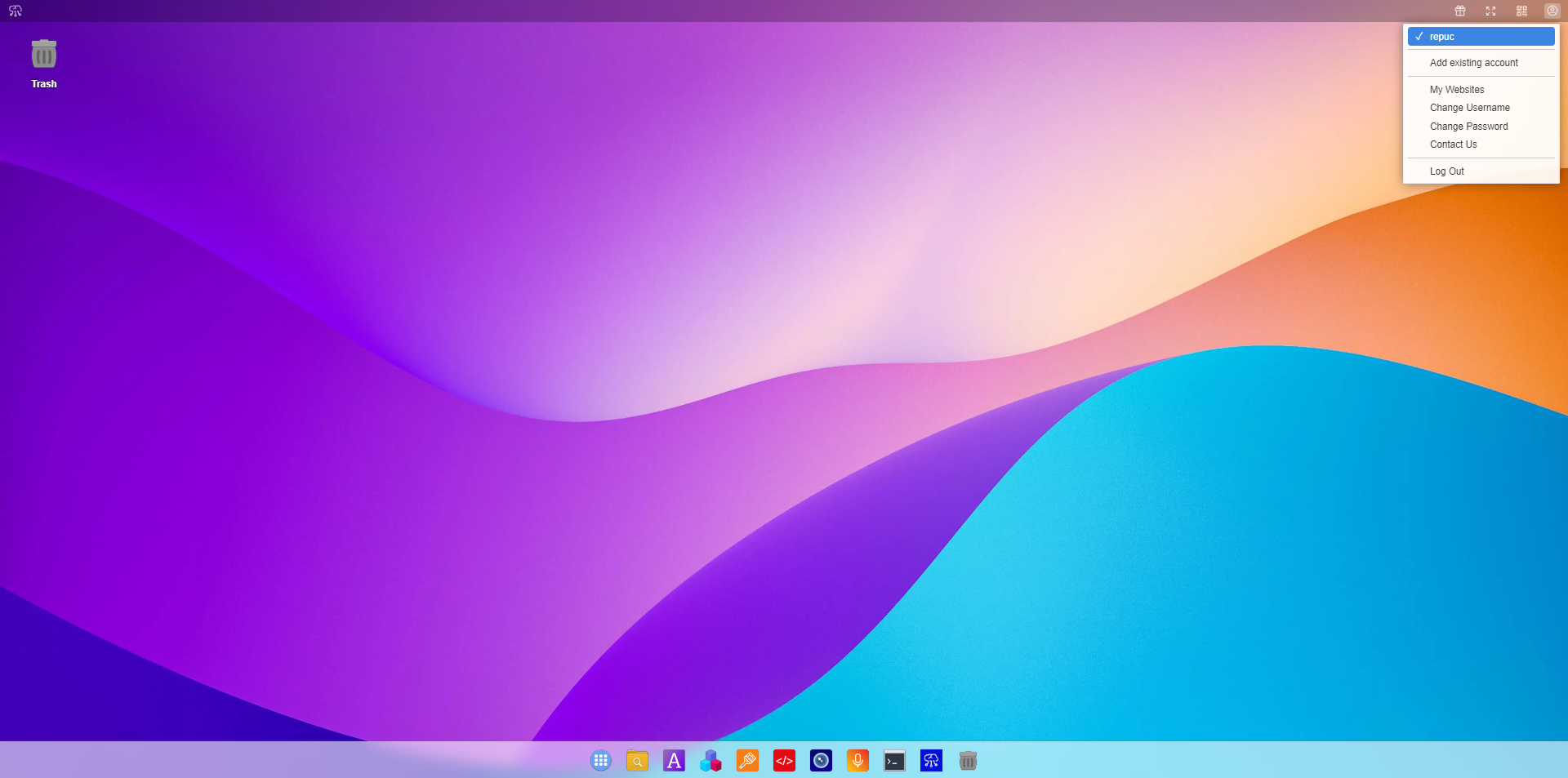Choose Contact Us from the menu
The height and width of the screenshot is (778, 1568).
click(1481, 144)
